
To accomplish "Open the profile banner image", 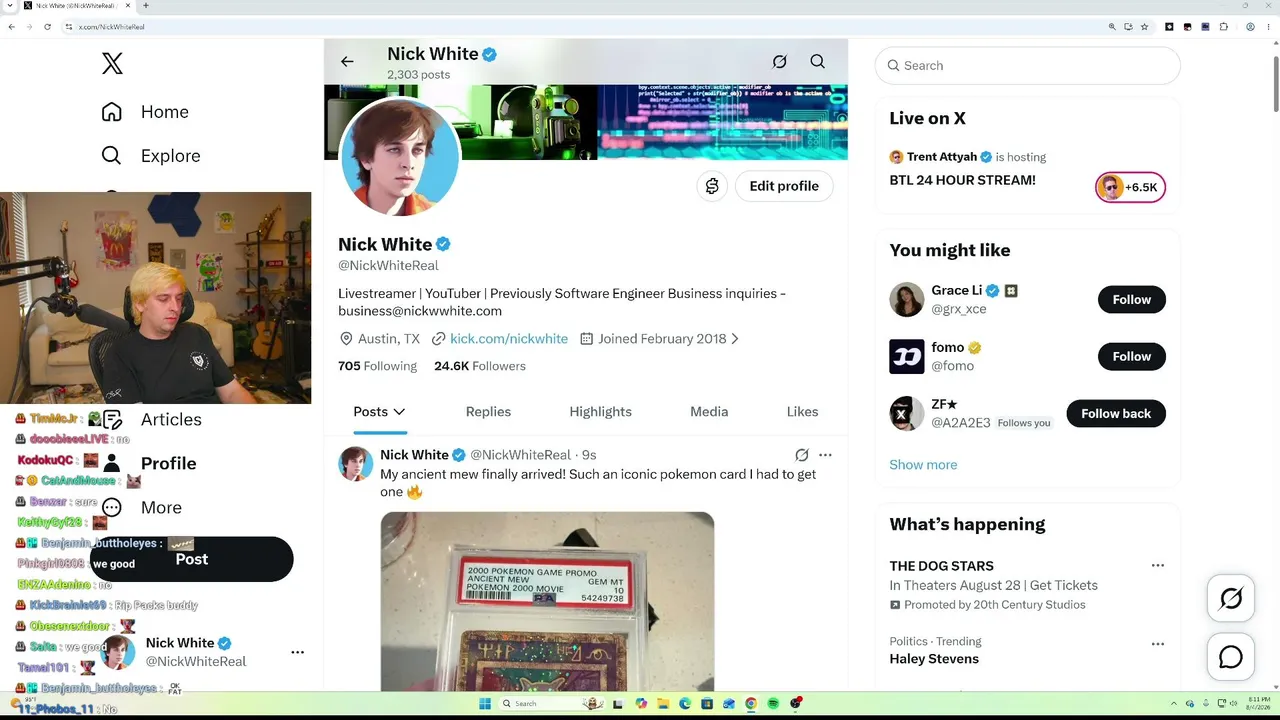I will (x=586, y=122).
